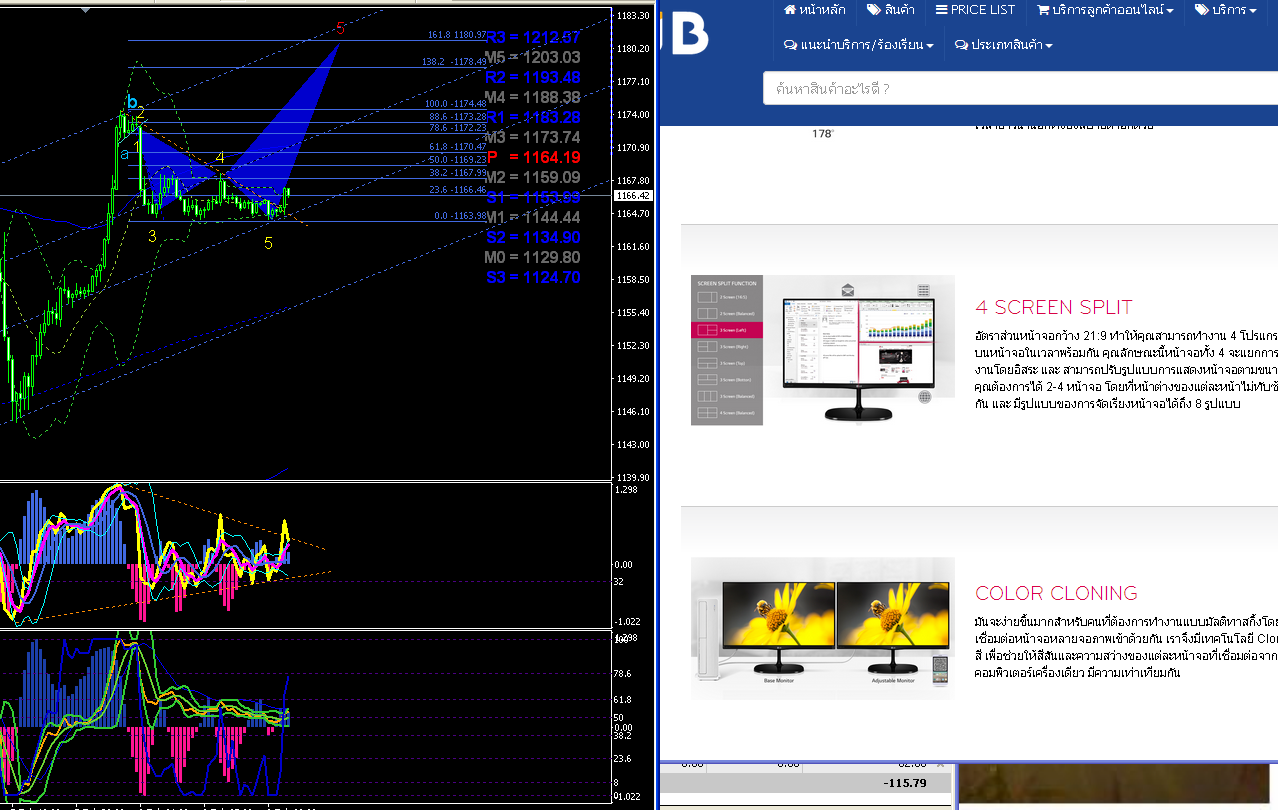Viewport: 1278px width, 810px height.
Task: Click the M0 = 1129.80 pivot label
Action: coord(532,257)
